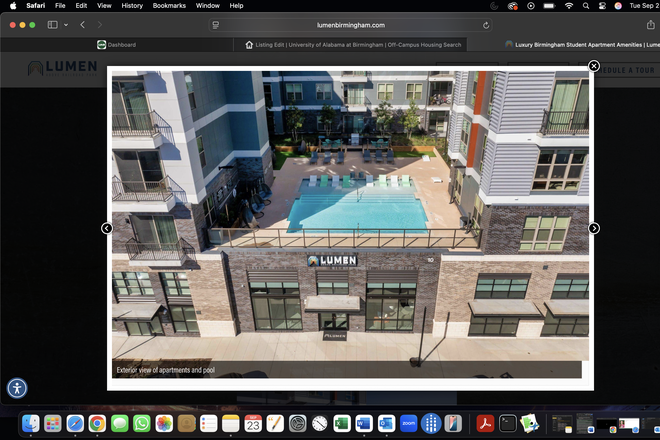Close the image lightbox with the X button
The height and width of the screenshot is (440, 660).
593,66
